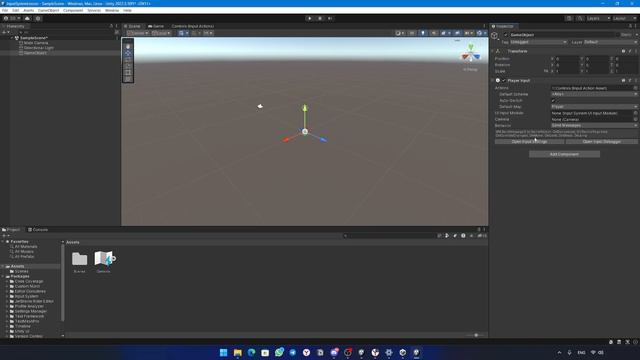
Task: Collapse the SampleScene row in the Hierarchy
Action: (12, 38)
